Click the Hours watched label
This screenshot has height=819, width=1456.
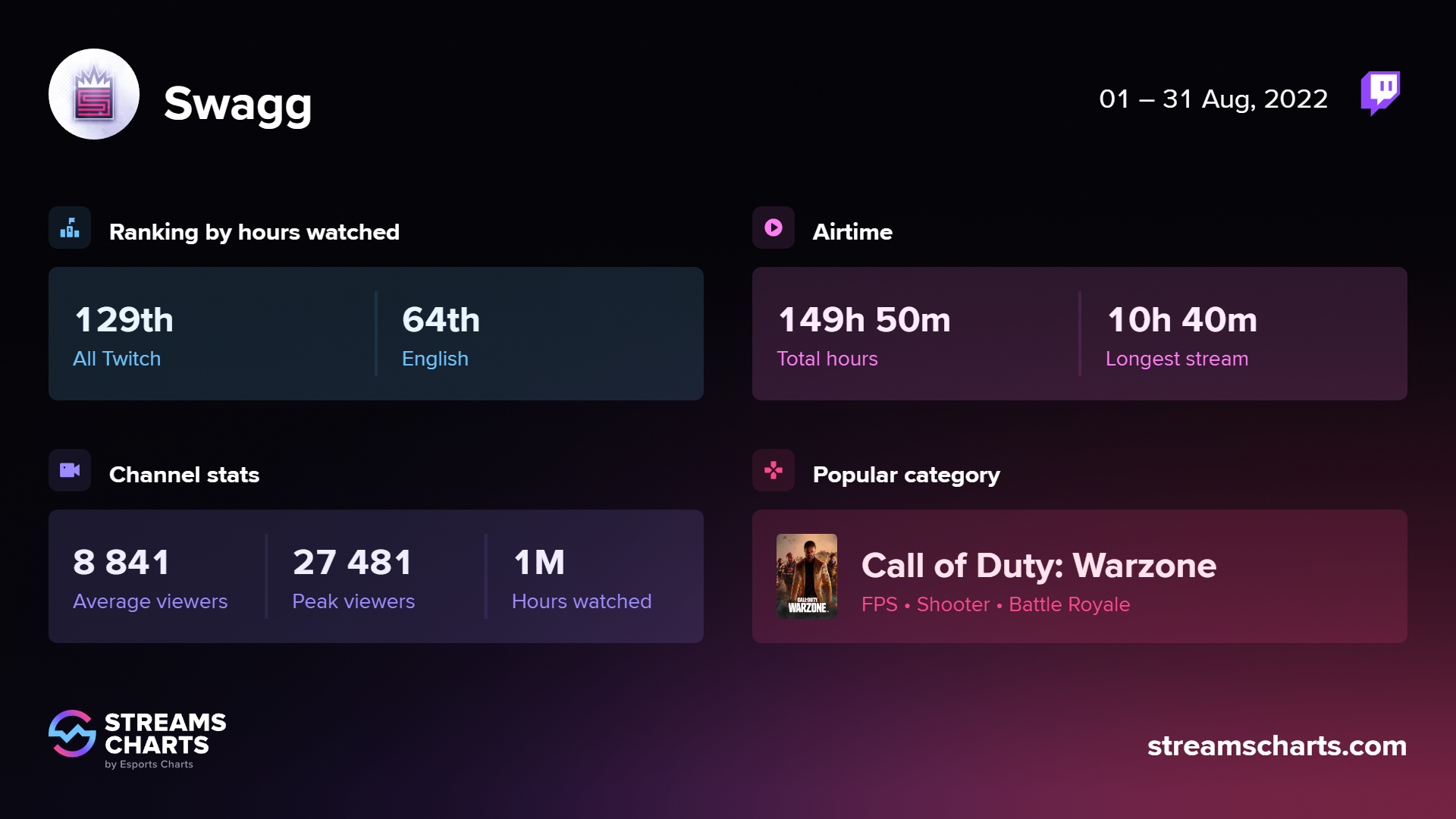(582, 601)
